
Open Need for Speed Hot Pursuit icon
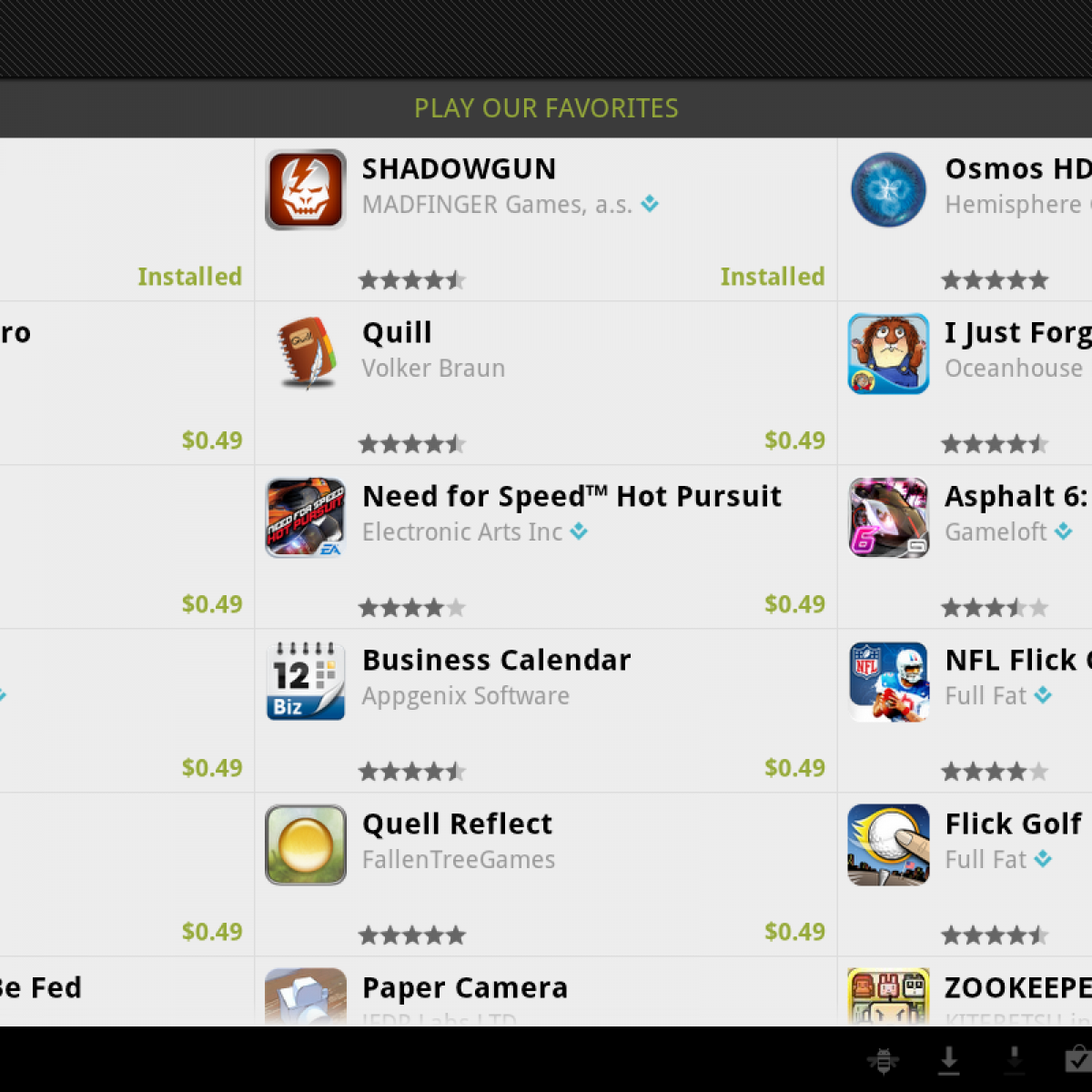(x=306, y=517)
